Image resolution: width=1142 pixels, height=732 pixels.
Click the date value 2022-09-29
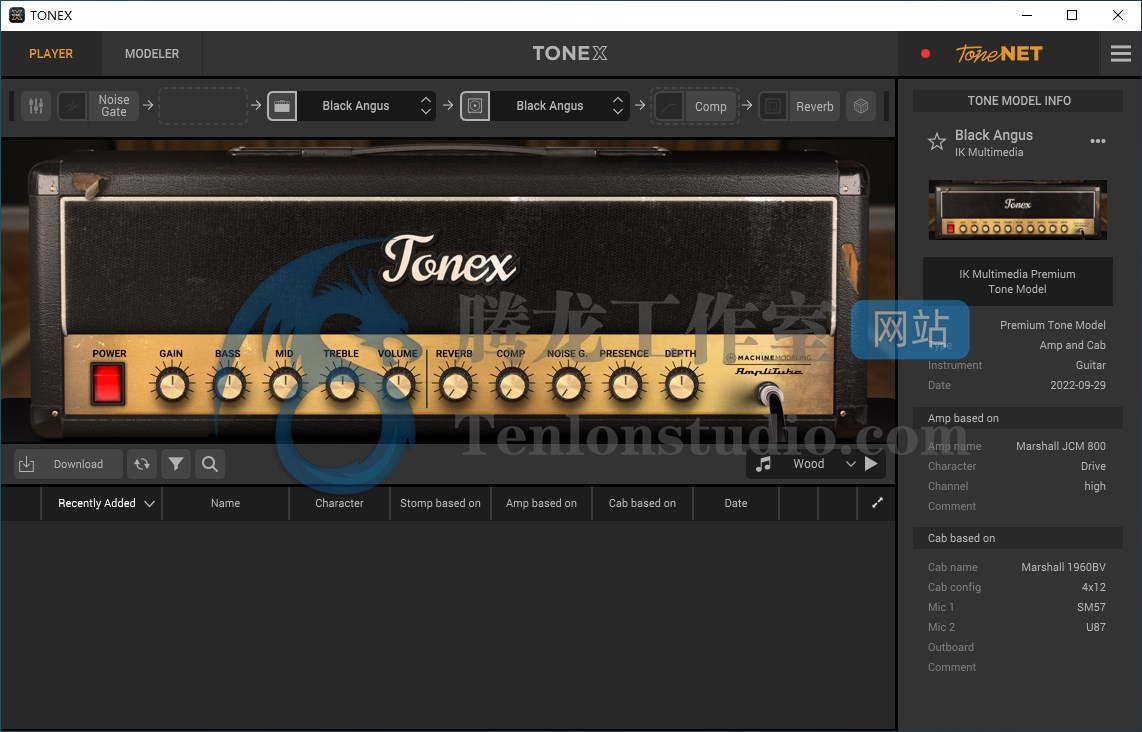point(1078,385)
